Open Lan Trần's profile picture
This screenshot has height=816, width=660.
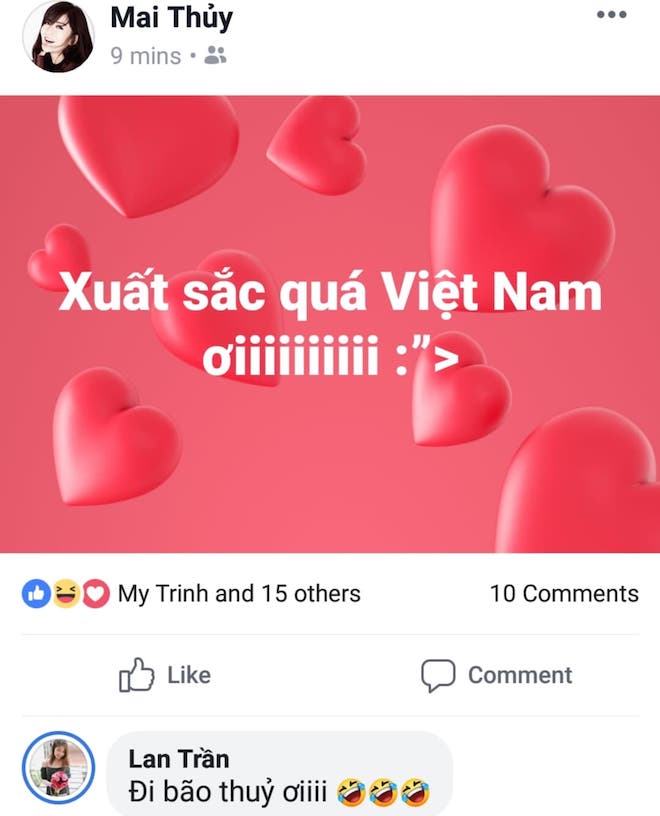coord(58,768)
